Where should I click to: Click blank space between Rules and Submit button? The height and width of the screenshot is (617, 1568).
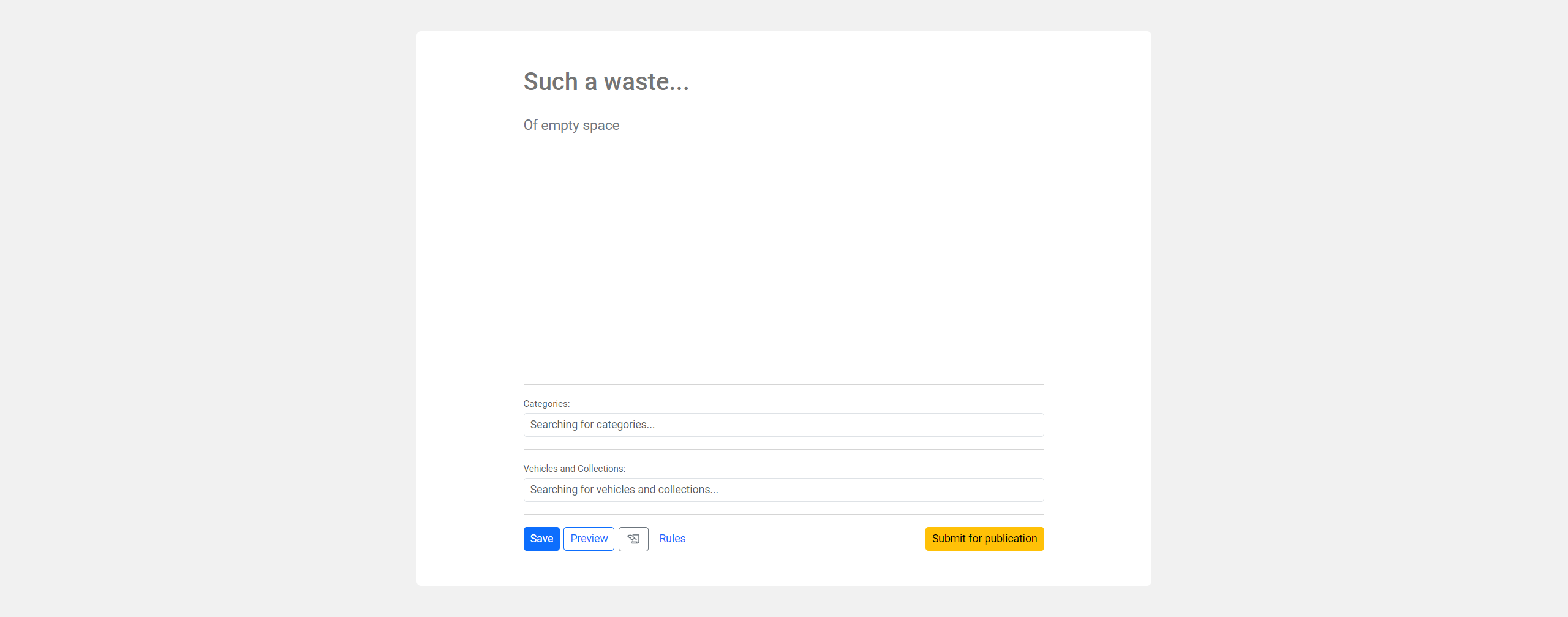click(x=802, y=539)
